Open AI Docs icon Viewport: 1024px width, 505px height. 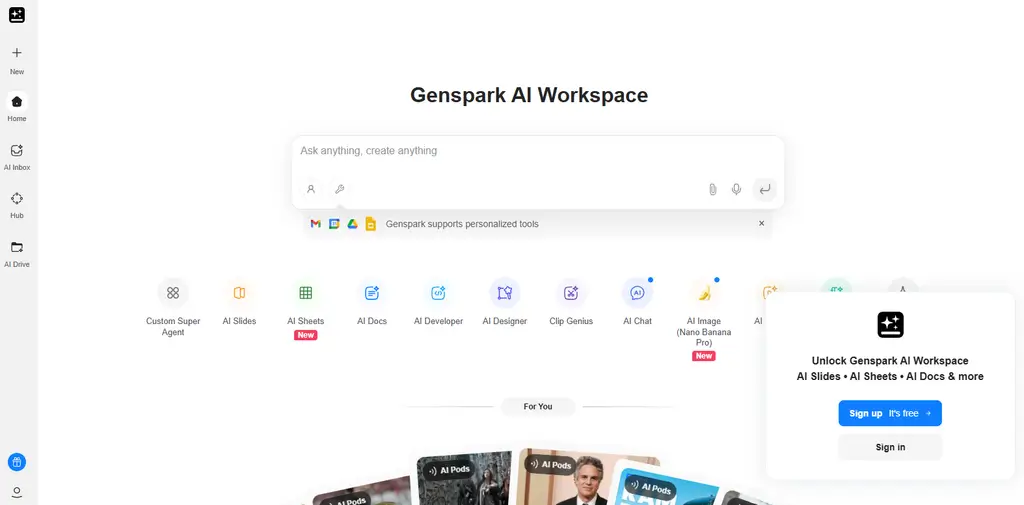pos(372,293)
